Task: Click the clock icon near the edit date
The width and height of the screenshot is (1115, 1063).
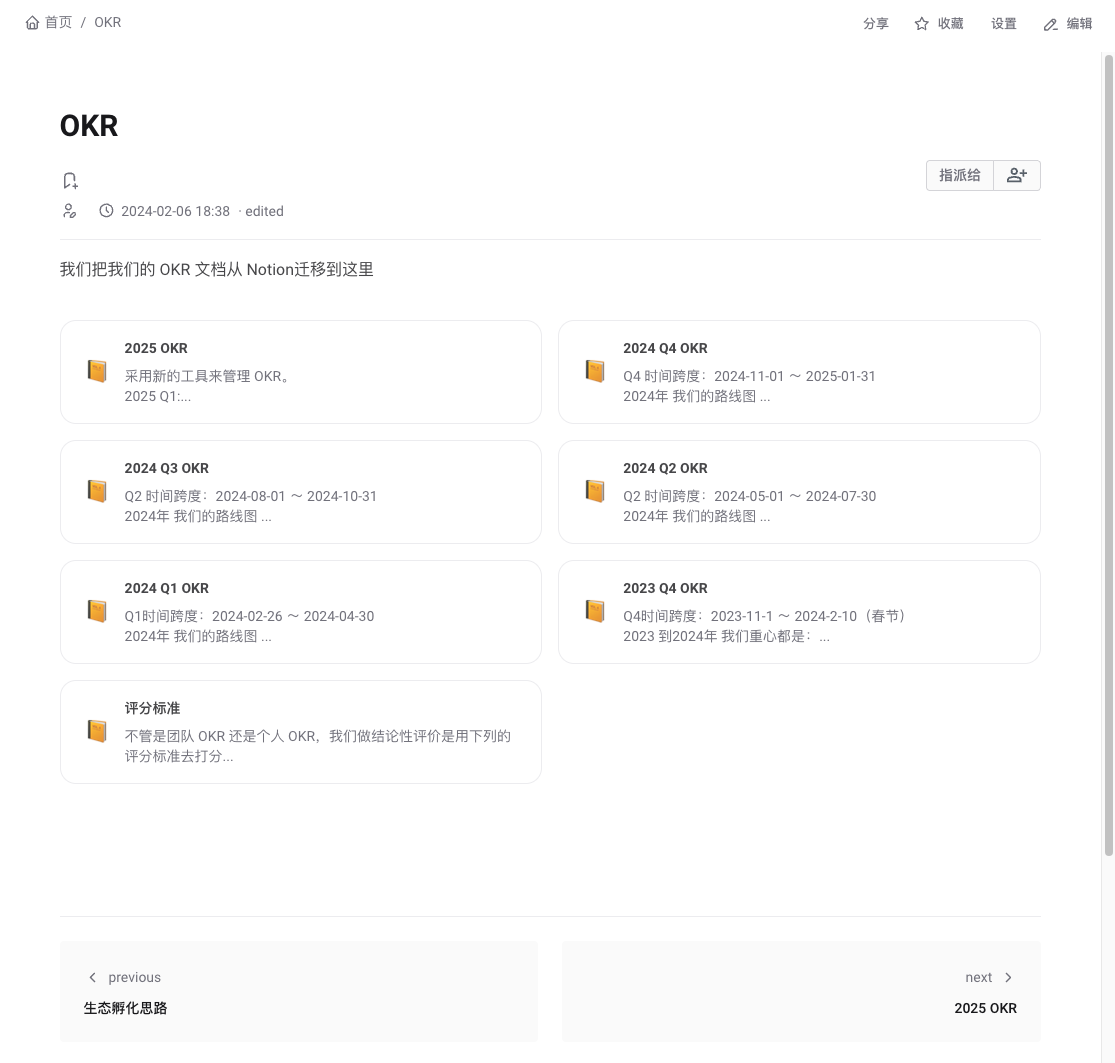Action: [x=106, y=211]
